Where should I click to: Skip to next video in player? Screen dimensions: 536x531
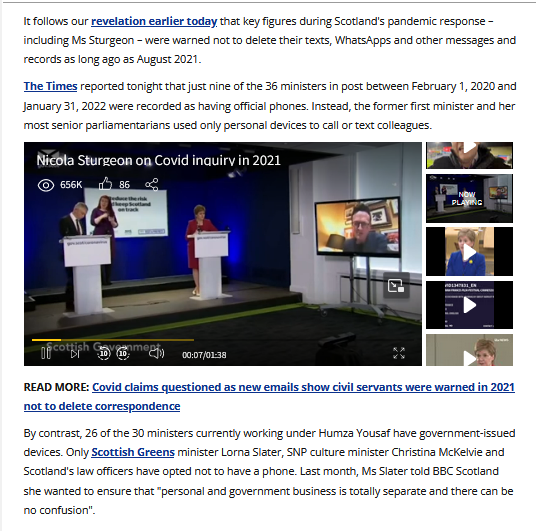click(75, 354)
